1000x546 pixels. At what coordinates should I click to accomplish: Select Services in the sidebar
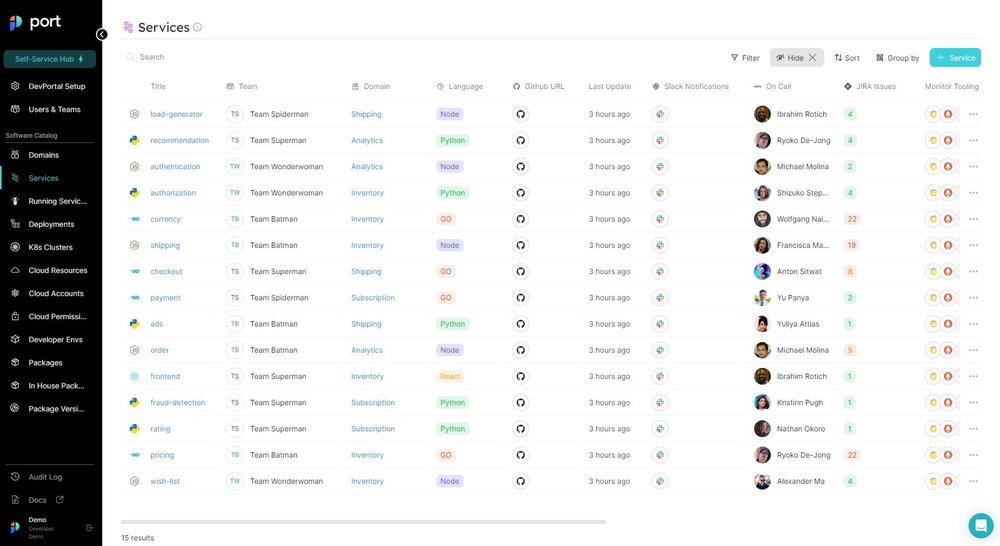[x=43, y=178]
